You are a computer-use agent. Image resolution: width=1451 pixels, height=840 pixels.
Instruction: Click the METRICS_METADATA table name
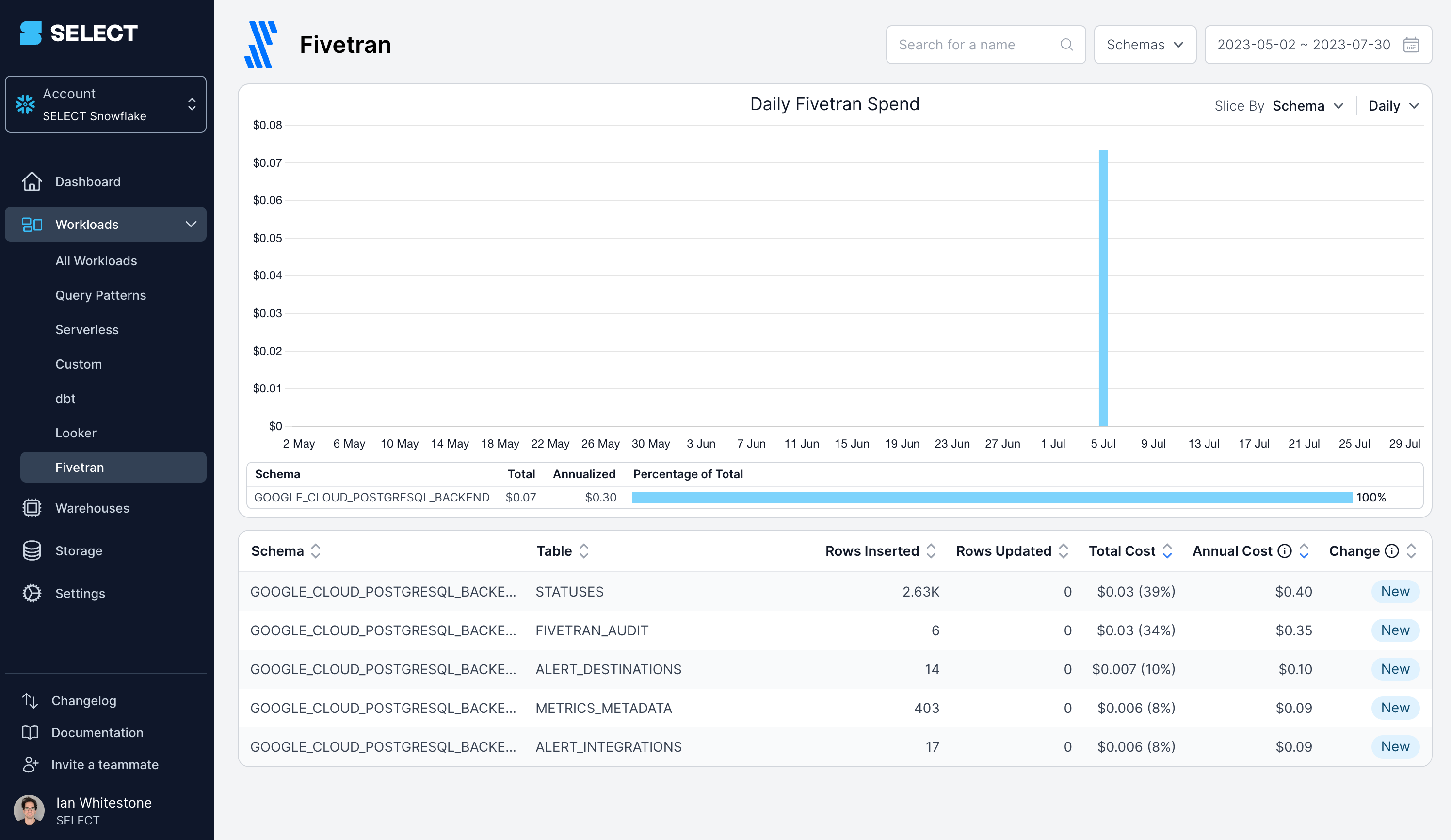point(604,708)
